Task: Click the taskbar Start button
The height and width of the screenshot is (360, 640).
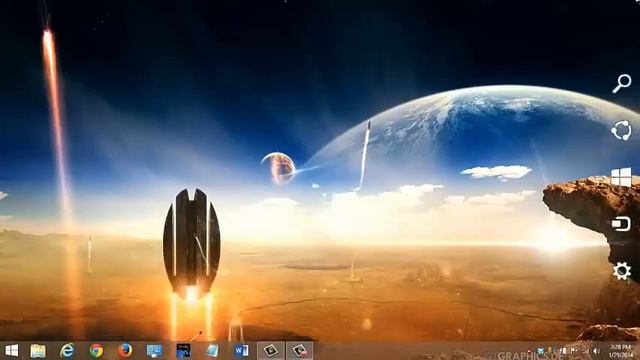Action: click(11, 351)
